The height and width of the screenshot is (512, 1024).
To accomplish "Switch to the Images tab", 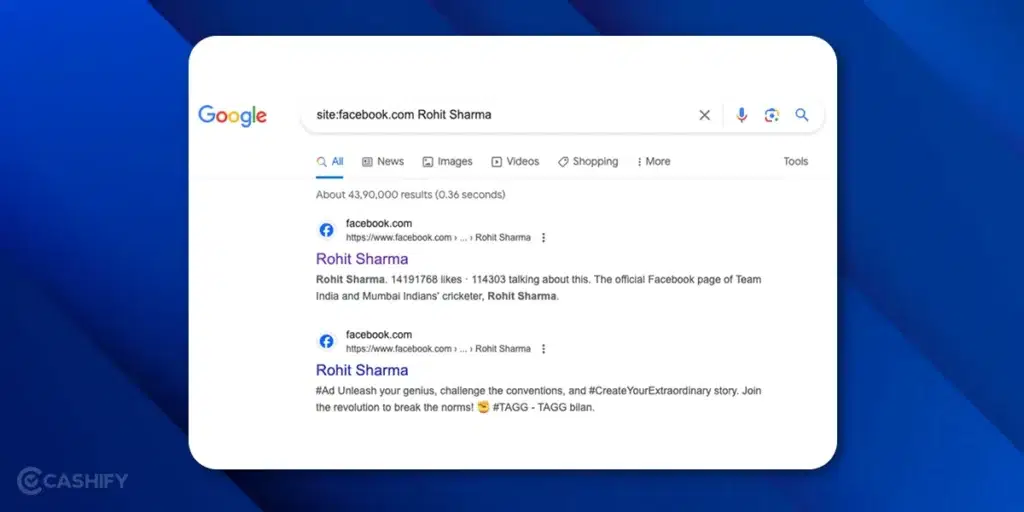I will pyautogui.click(x=447, y=161).
